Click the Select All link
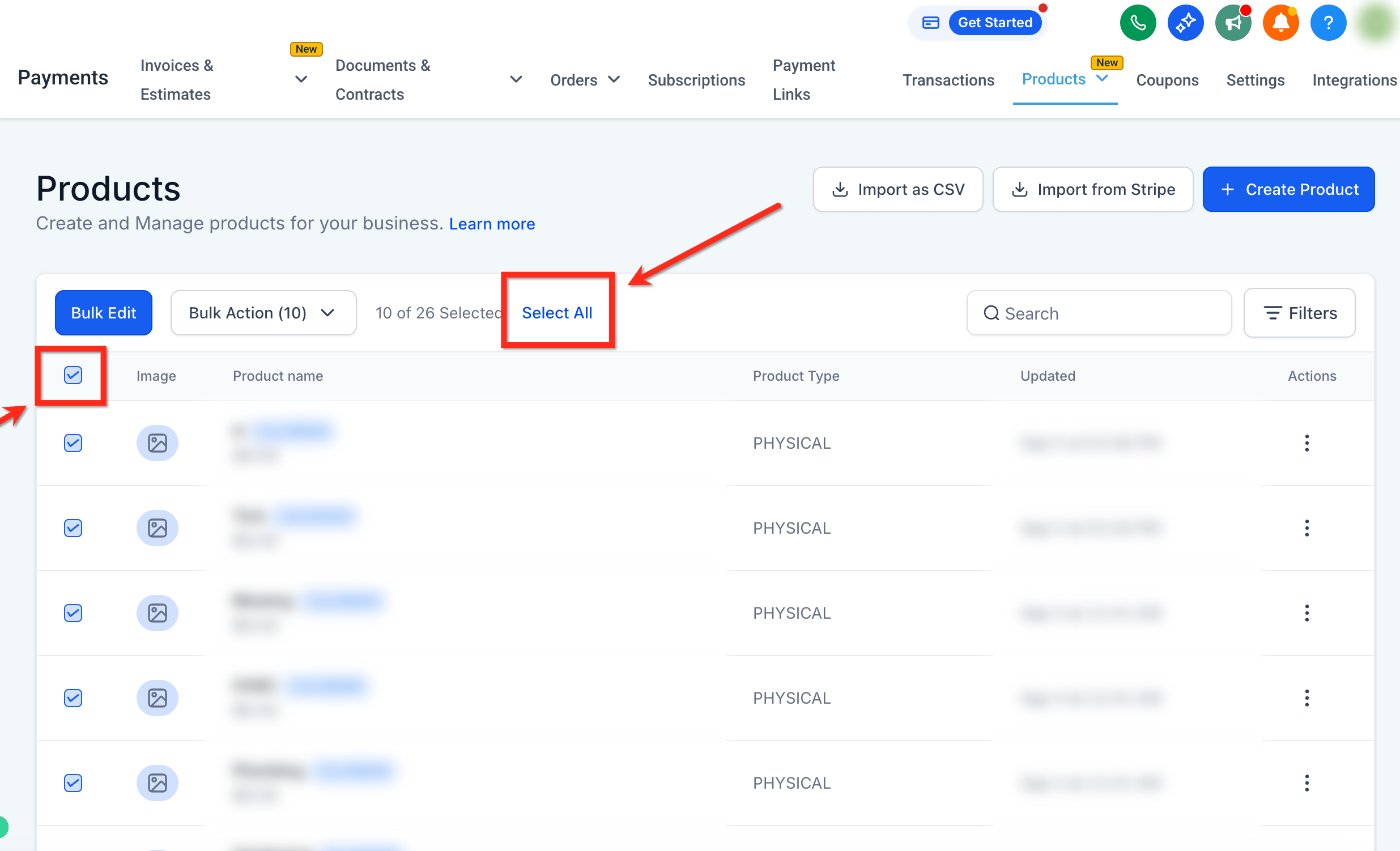The width and height of the screenshot is (1400, 851). click(557, 313)
